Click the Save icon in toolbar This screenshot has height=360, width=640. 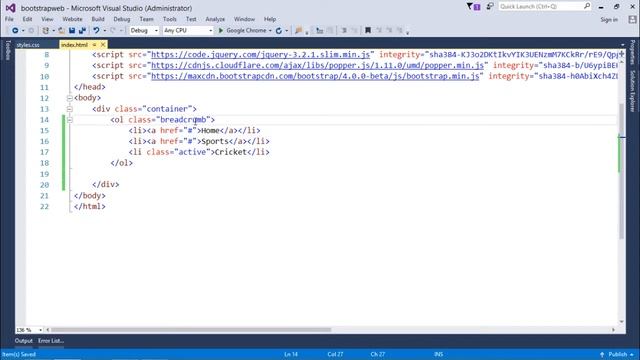tap(72, 31)
